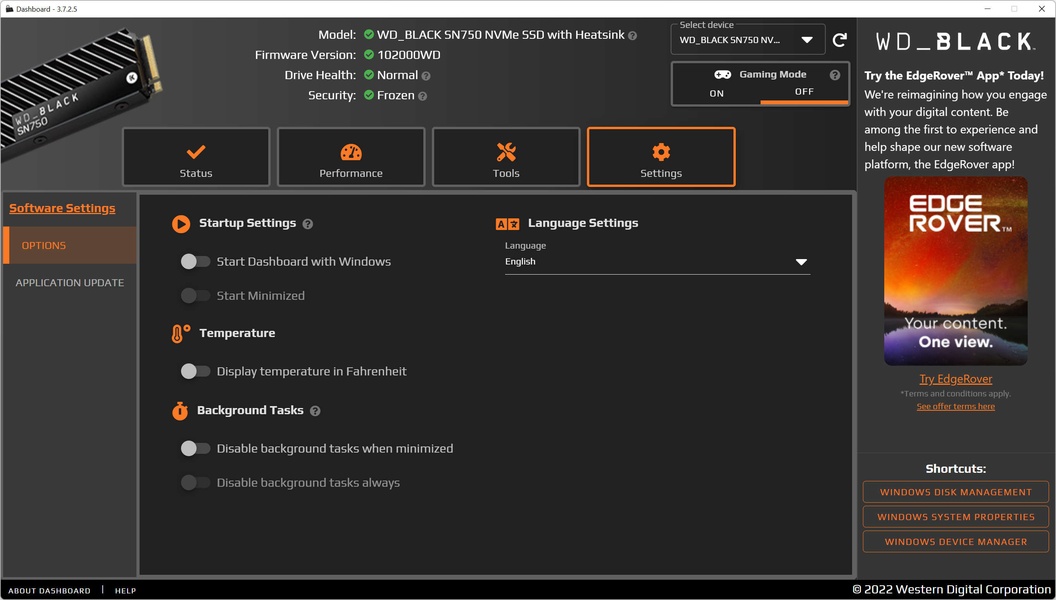
Task: Open the Tools tab
Action: tap(506, 157)
